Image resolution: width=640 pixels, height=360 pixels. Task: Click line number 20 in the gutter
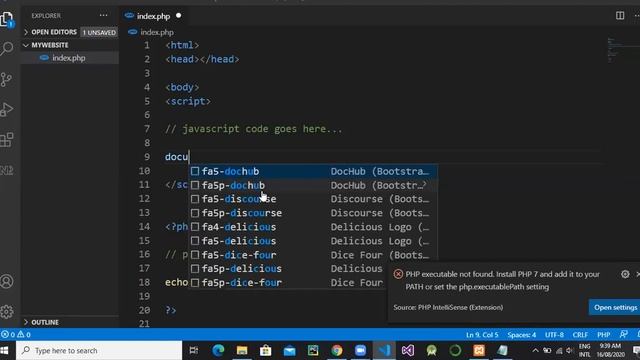144,310
